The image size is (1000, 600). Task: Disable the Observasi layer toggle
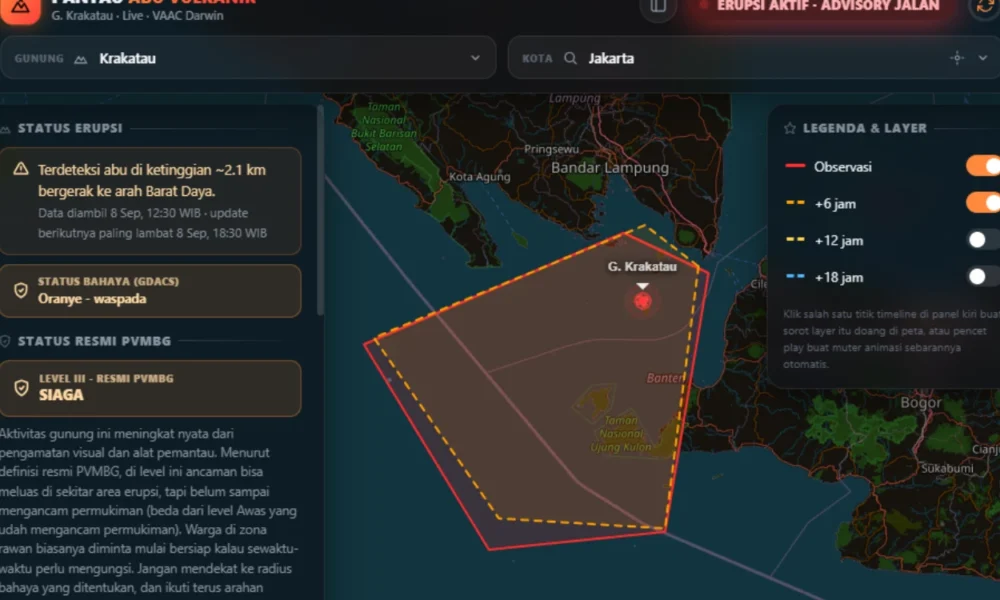coord(983,166)
